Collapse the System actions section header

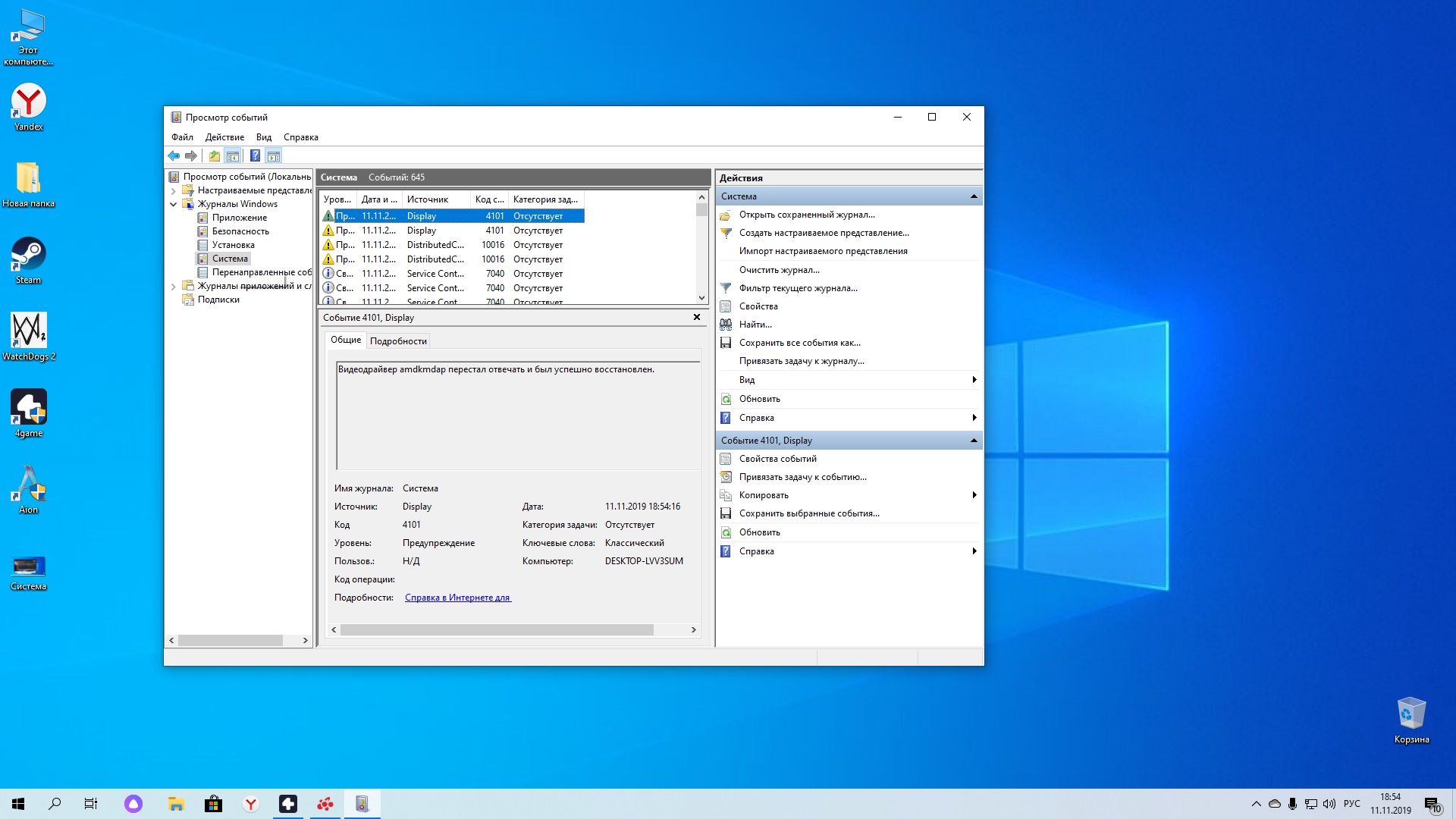click(x=974, y=196)
